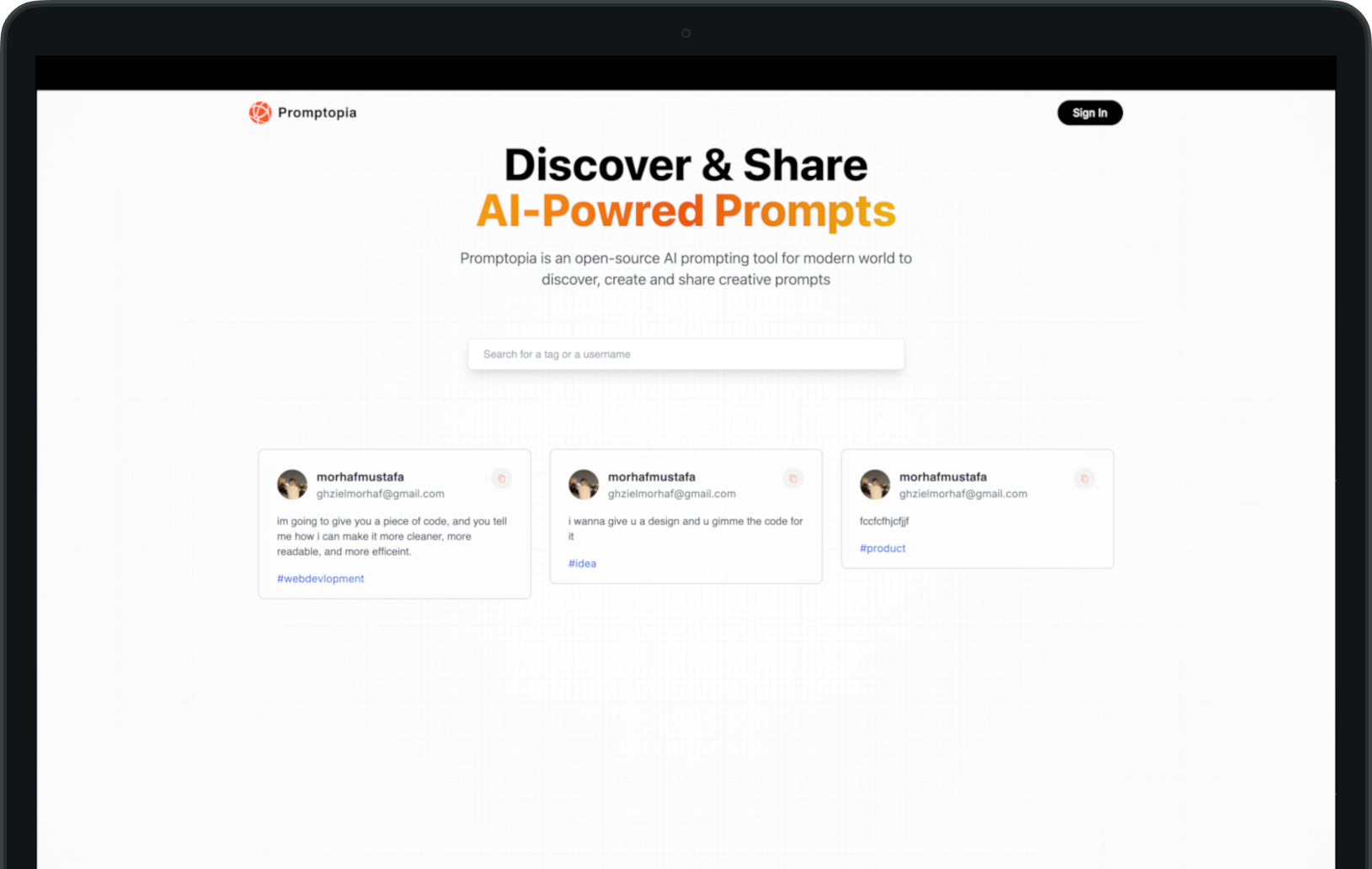The image size is (1372, 869).
Task: Open the #idea tag link
Action: pyautogui.click(x=582, y=563)
